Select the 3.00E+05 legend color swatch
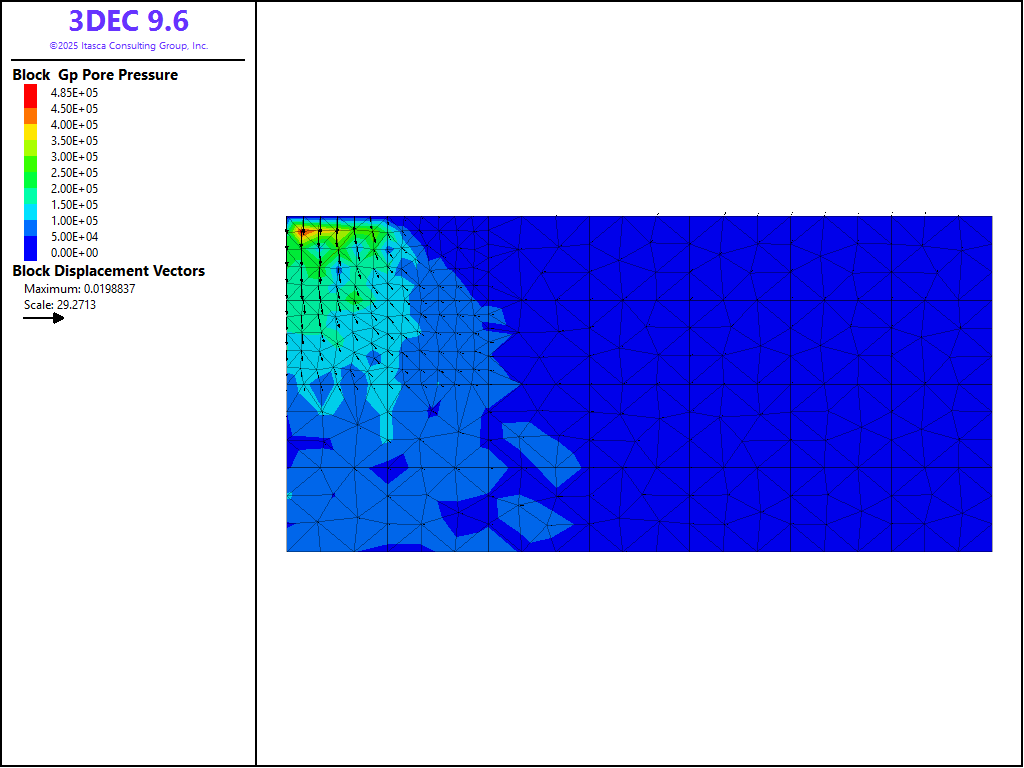Screen dimensions: 1024x768 pos(31,156)
